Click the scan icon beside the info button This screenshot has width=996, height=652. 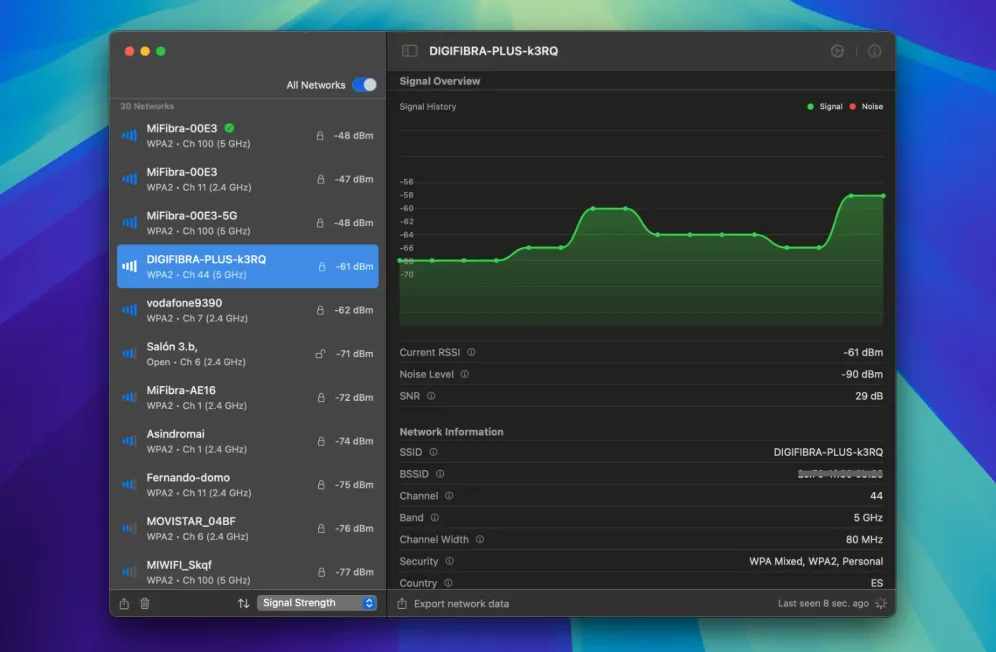(x=837, y=51)
